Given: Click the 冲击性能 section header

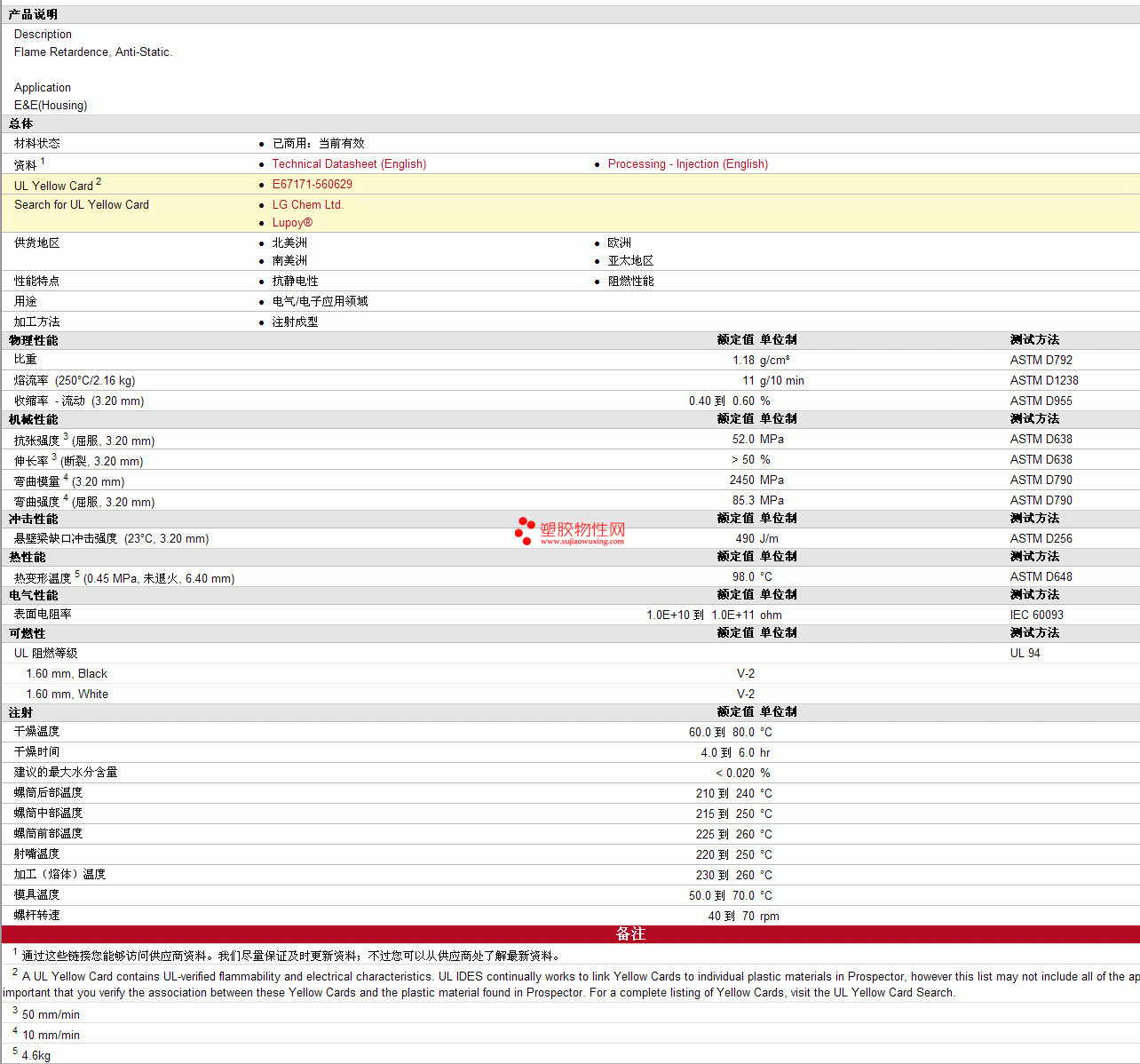Looking at the screenshot, I should [33, 520].
